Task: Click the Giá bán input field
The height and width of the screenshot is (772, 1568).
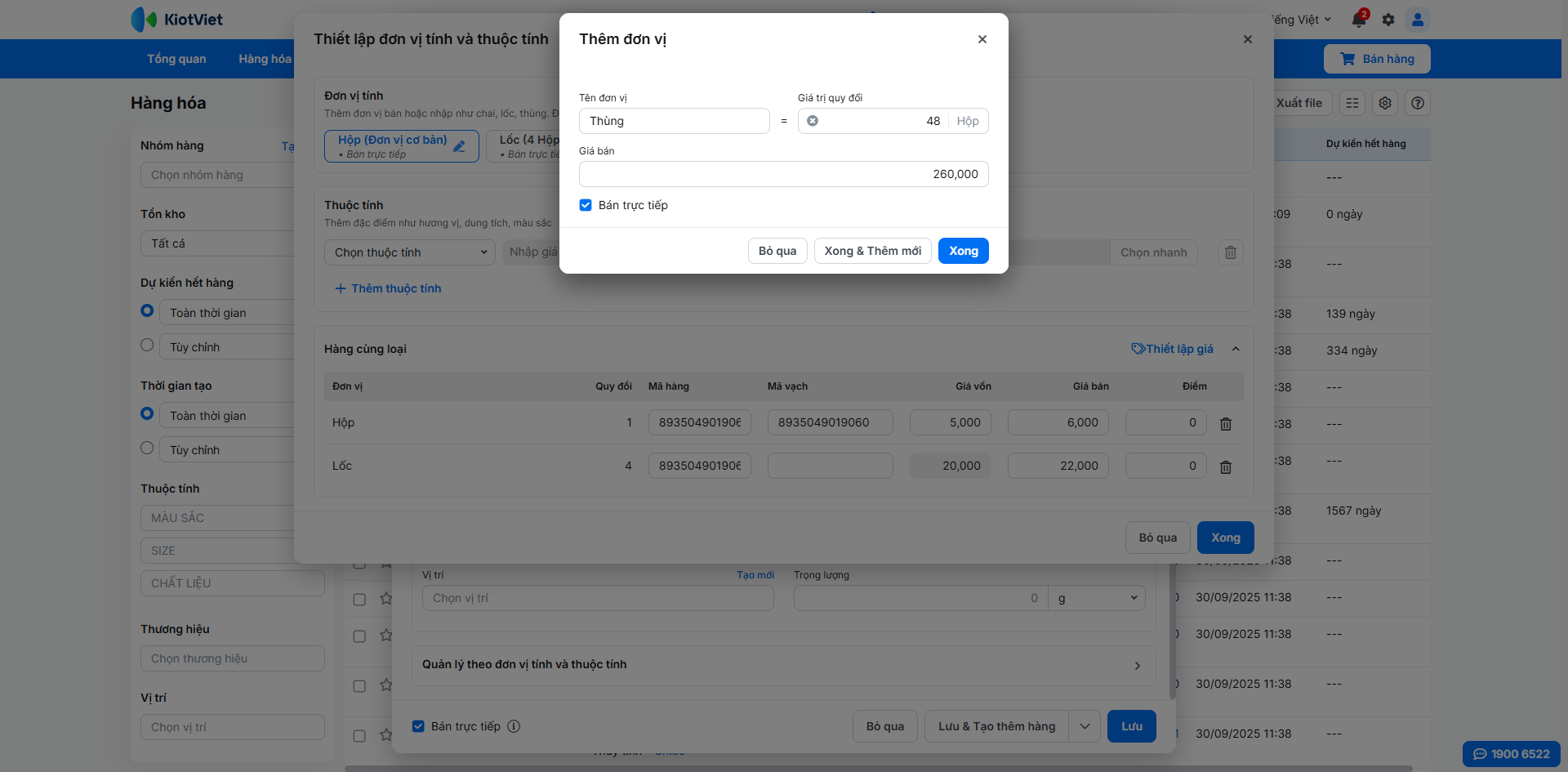Action: tap(783, 174)
